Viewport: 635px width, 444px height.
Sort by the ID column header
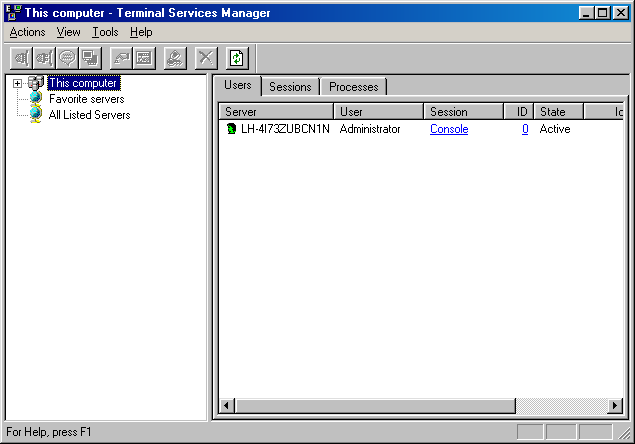coord(519,111)
